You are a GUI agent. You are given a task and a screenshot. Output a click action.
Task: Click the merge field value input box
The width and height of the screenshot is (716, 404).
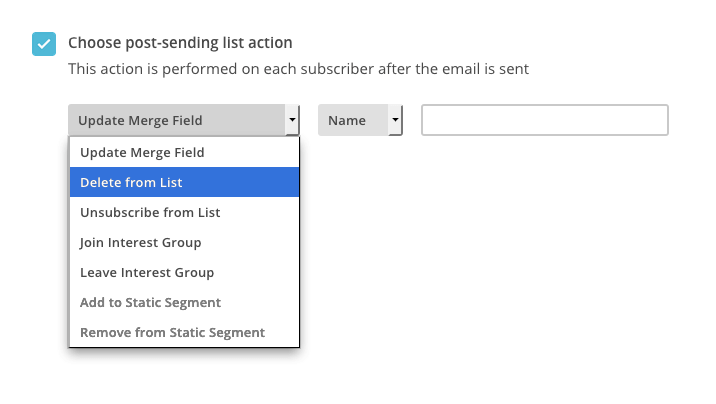pyautogui.click(x=545, y=120)
